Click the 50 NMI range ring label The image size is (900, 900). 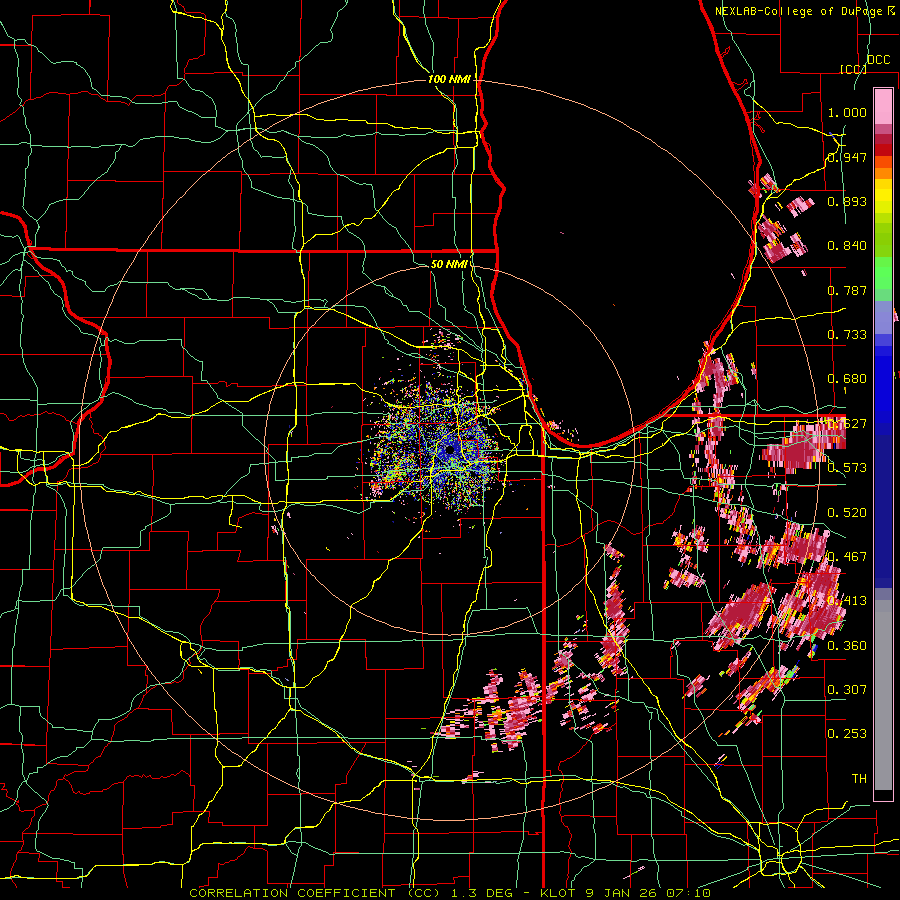pos(449,264)
